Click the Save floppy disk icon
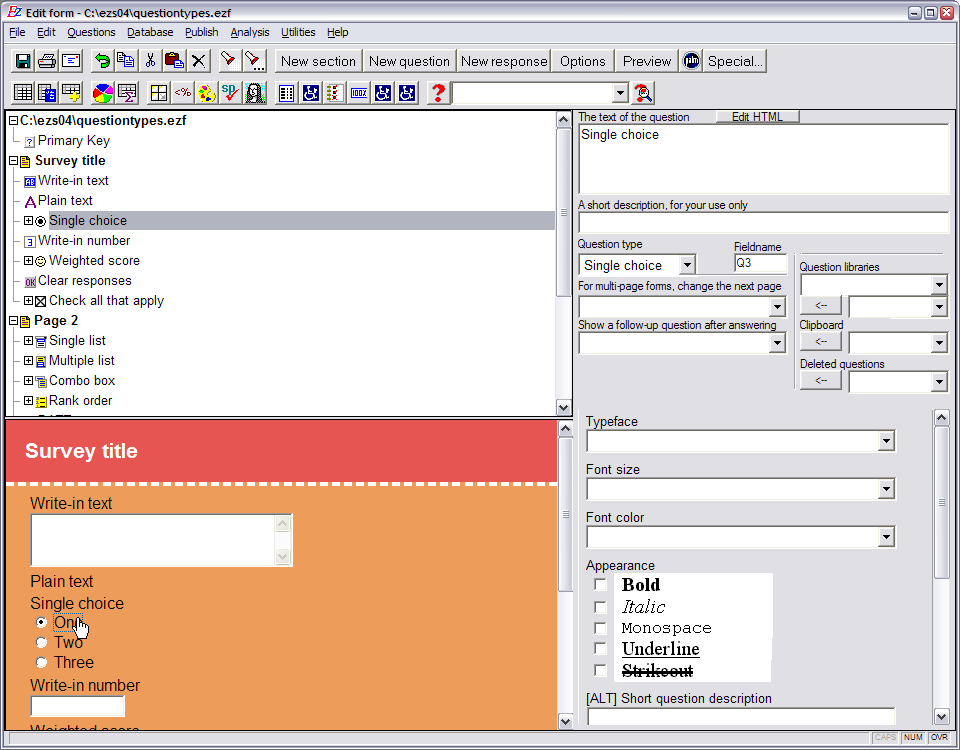Image resolution: width=960 pixels, height=750 pixels. [23, 61]
